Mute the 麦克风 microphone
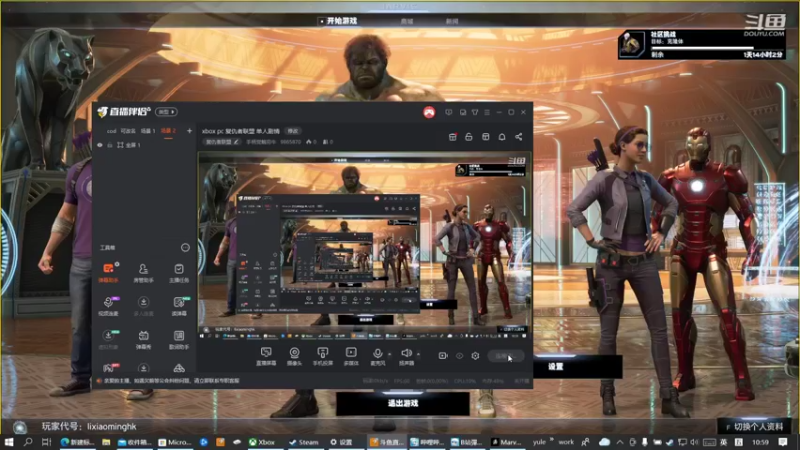800x450 pixels. [x=378, y=356]
